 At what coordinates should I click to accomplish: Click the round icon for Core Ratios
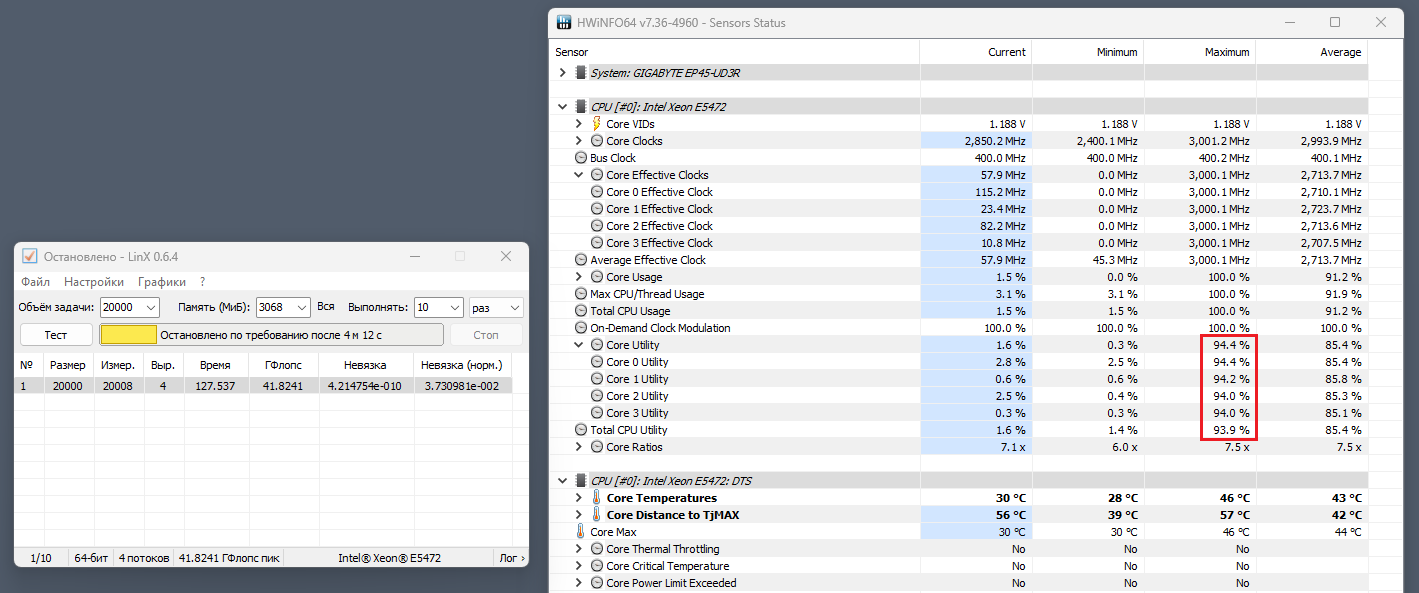point(597,447)
